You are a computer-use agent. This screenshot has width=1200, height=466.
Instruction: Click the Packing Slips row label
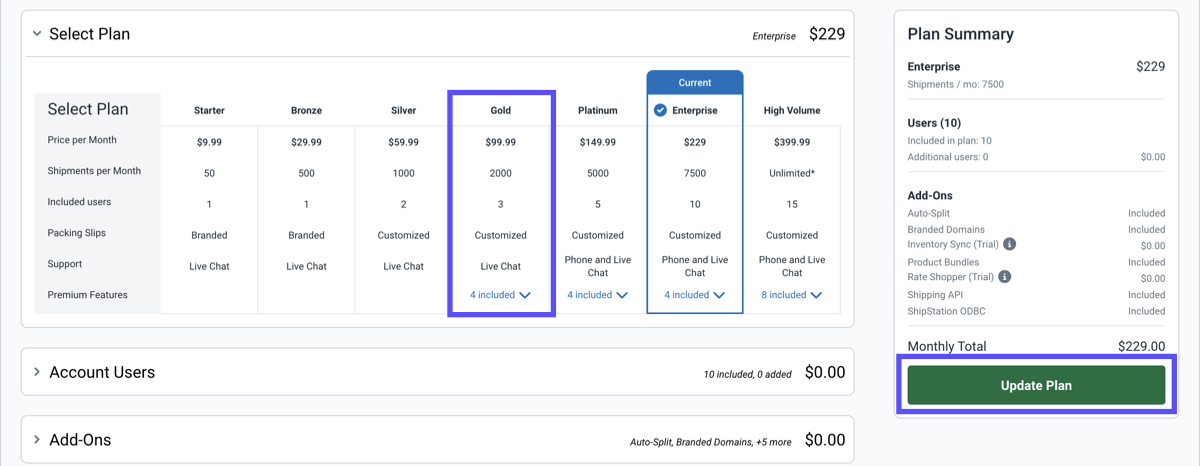pyautogui.click(x=76, y=233)
